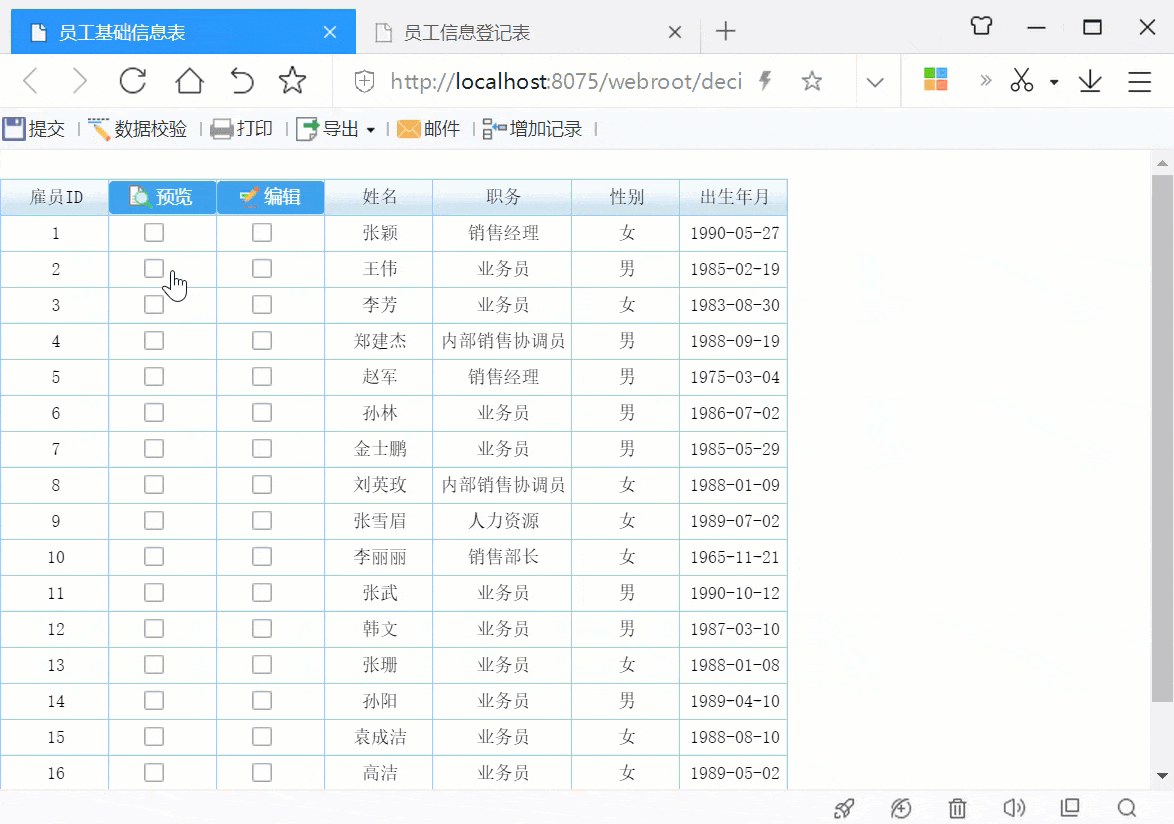Screen dimensions: 1174x824
Task: Check edit box for 李丽丽
Action: tap(262, 557)
